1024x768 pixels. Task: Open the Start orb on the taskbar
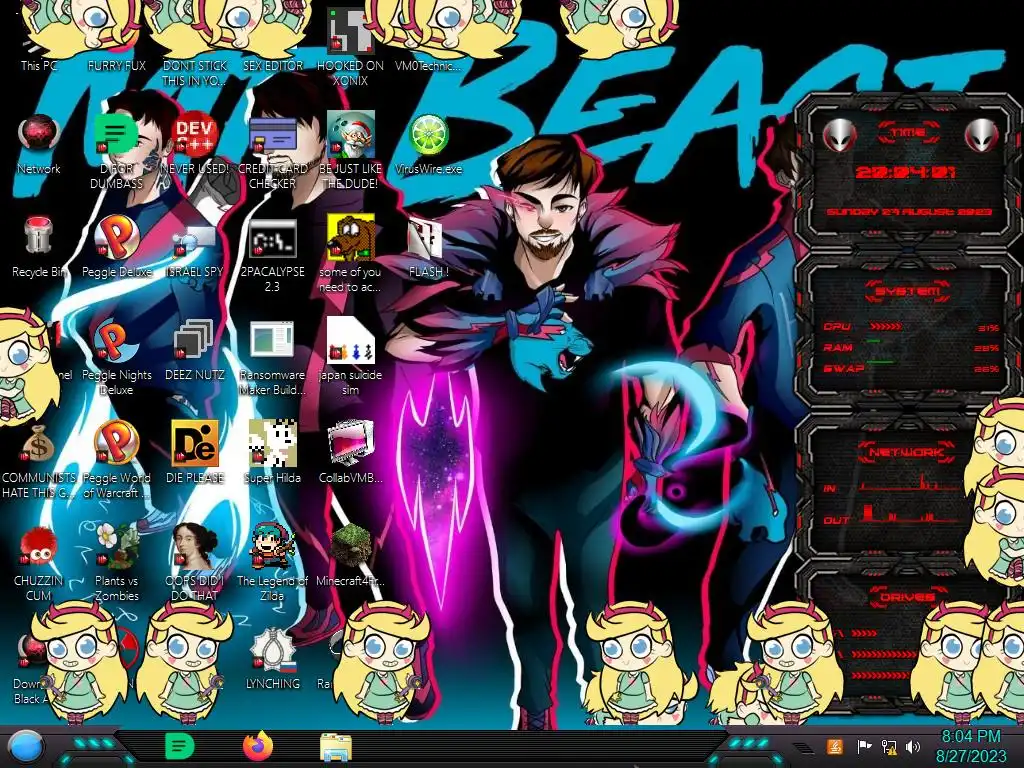(x=25, y=748)
